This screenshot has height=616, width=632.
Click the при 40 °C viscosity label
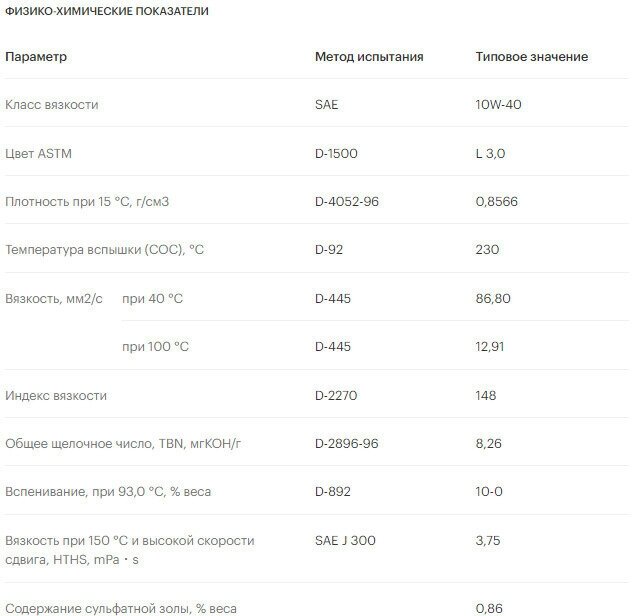(153, 299)
